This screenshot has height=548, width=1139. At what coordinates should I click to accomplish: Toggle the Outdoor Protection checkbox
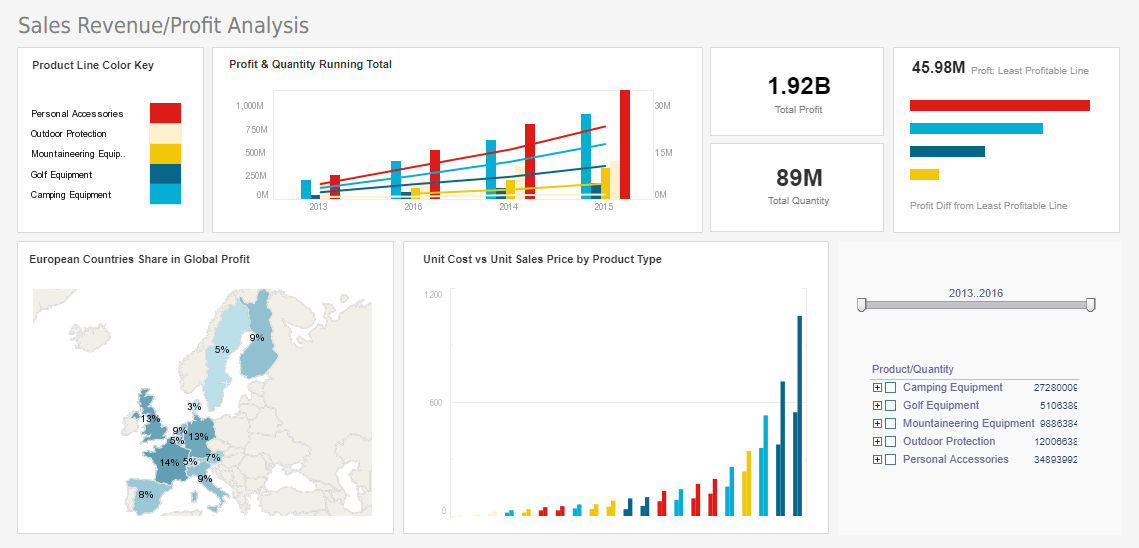click(891, 441)
